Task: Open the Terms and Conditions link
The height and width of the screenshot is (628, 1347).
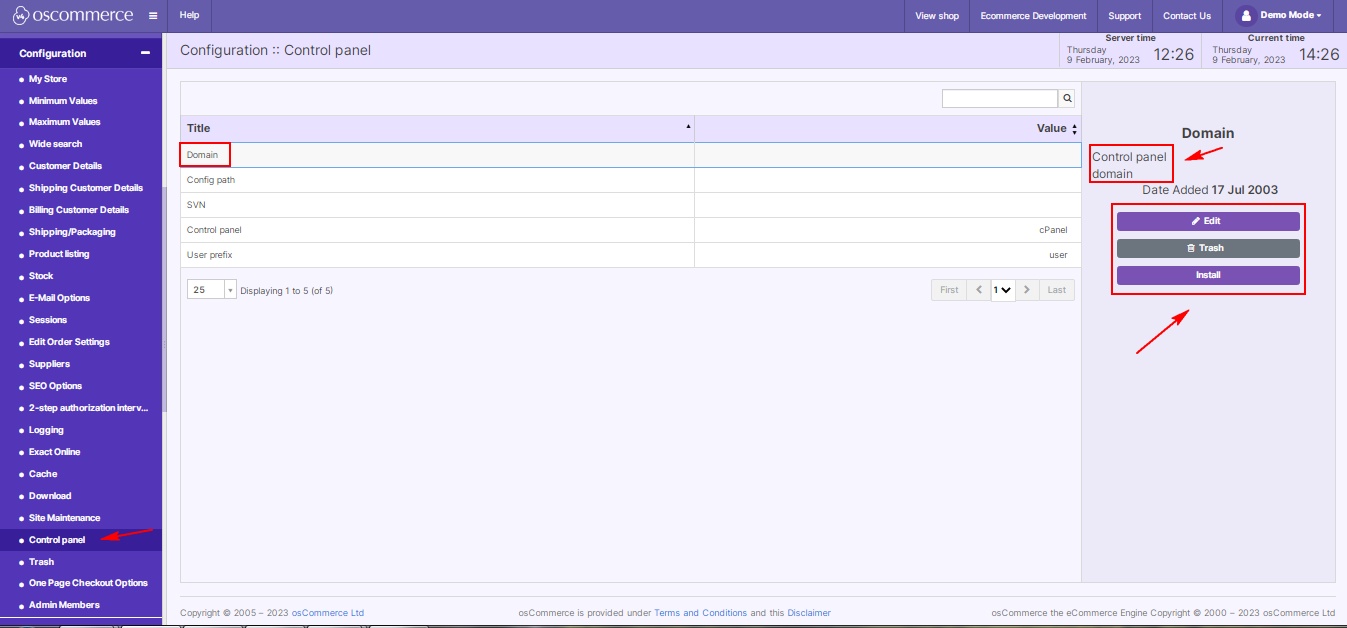Action: (700, 613)
